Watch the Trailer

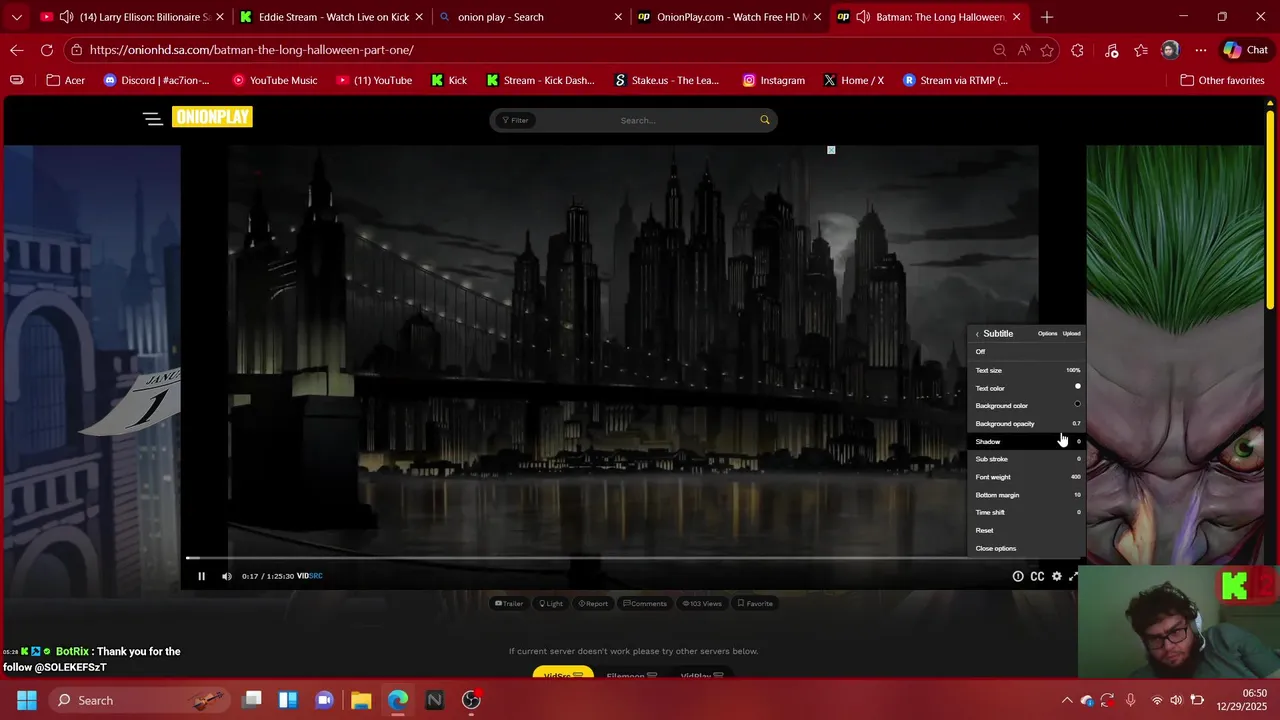tap(509, 604)
